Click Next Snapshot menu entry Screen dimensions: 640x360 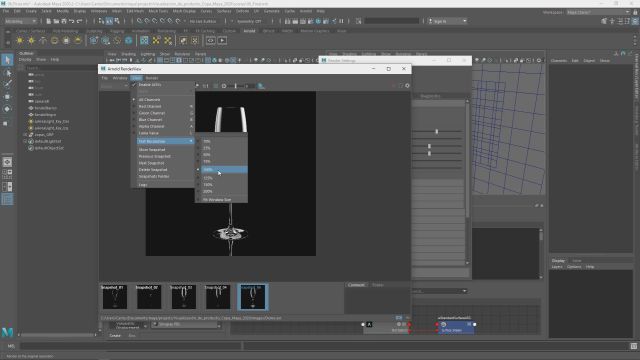151,163
